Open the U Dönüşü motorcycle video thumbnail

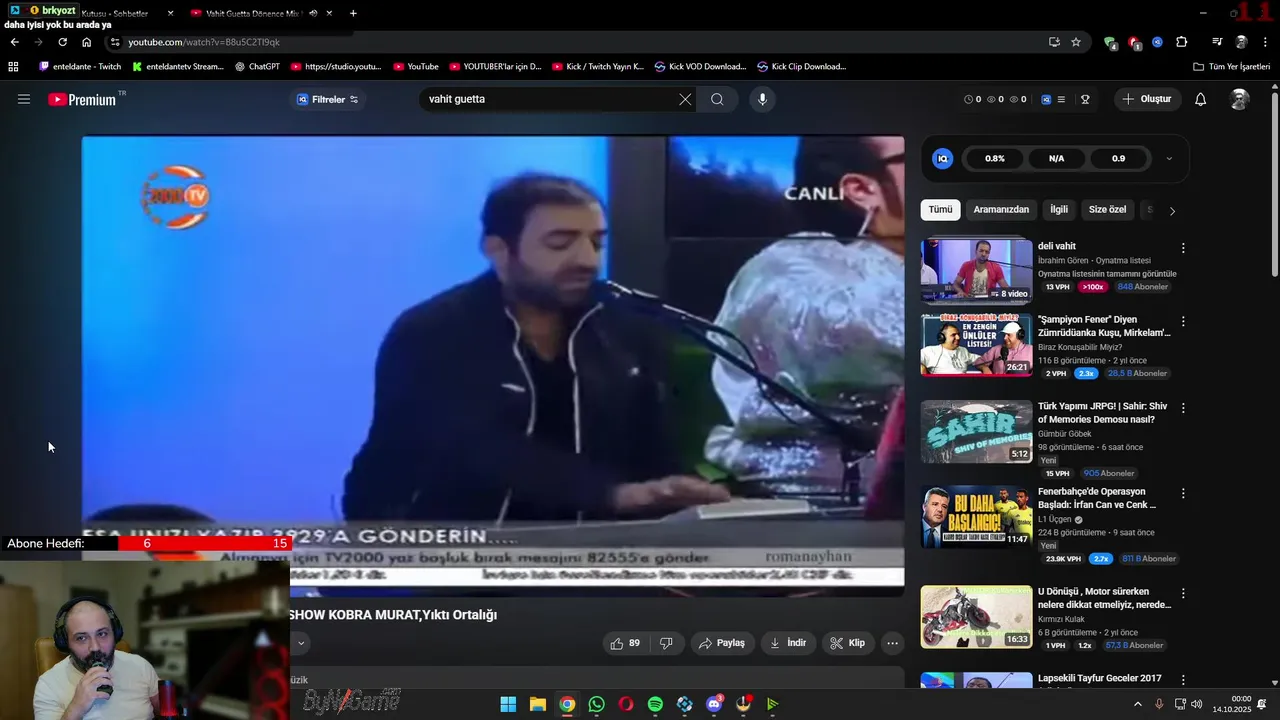(x=976, y=617)
